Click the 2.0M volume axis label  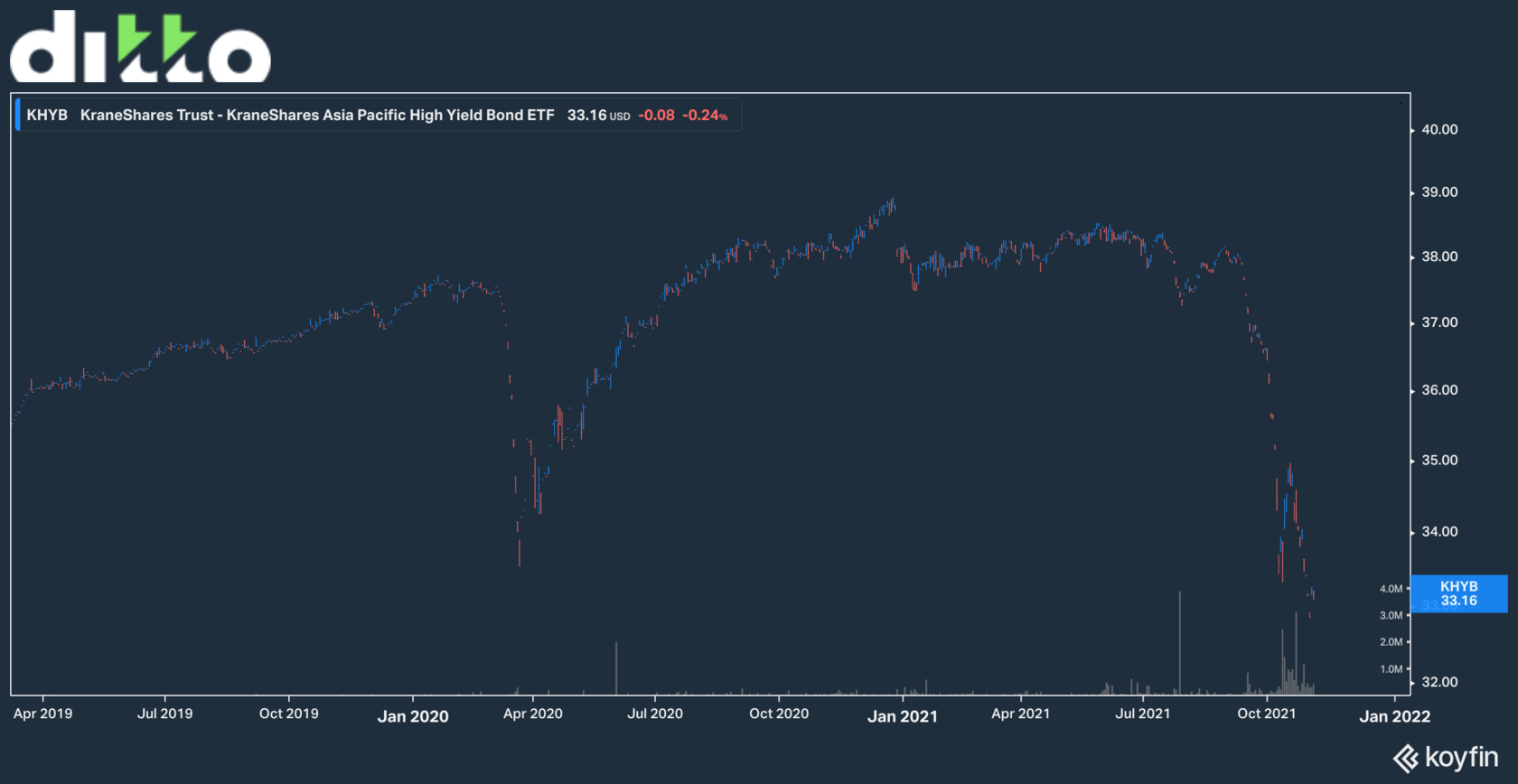coord(1391,642)
